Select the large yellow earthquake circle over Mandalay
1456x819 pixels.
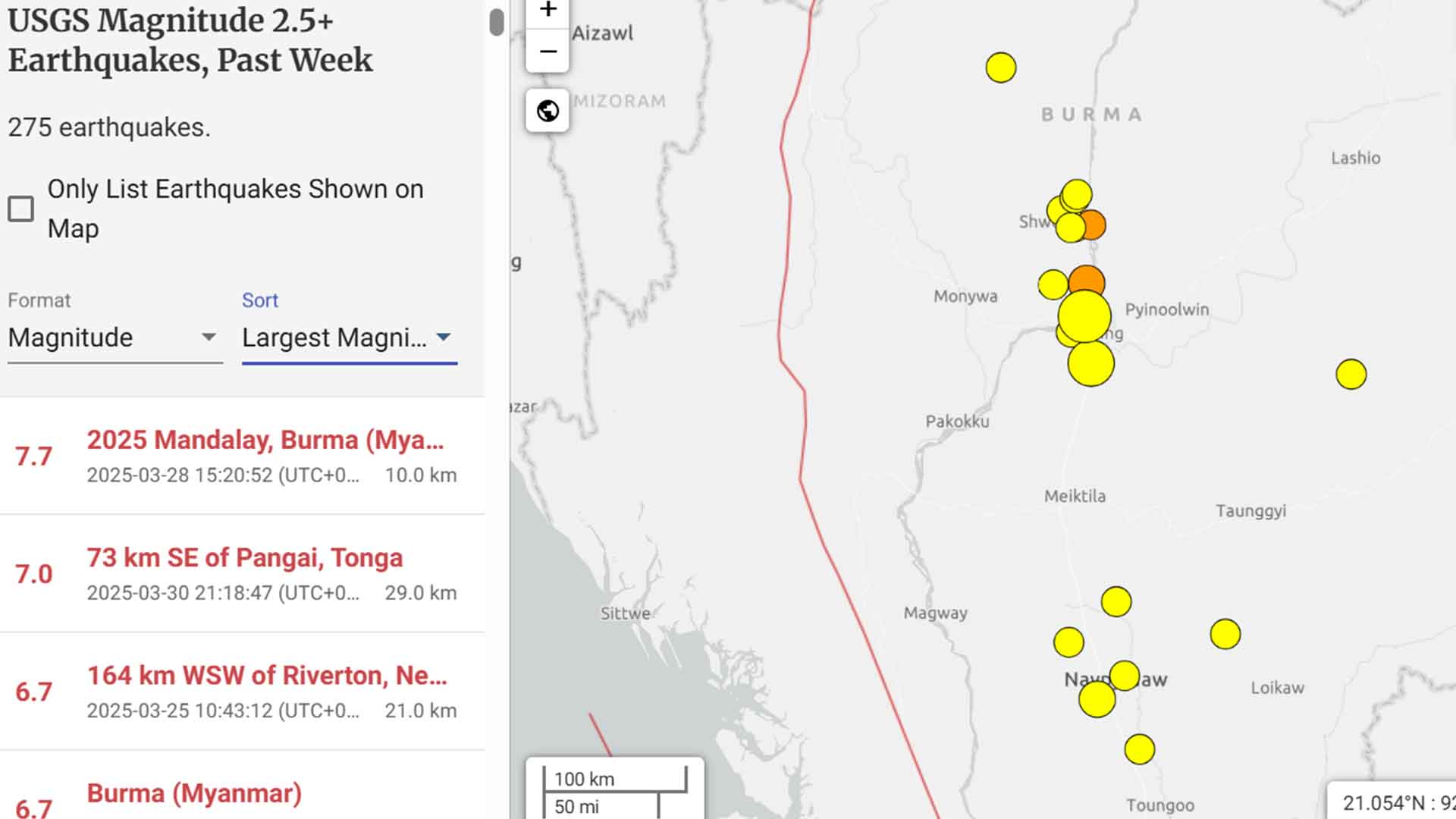(x=1084, y=317)
